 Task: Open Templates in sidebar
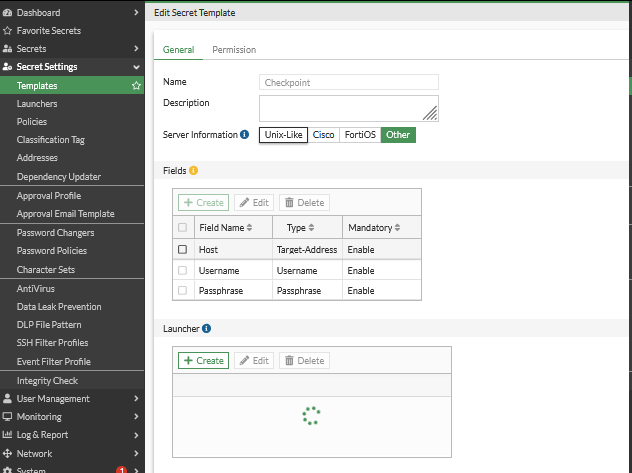pyautogui.click(x=72, y=85)
